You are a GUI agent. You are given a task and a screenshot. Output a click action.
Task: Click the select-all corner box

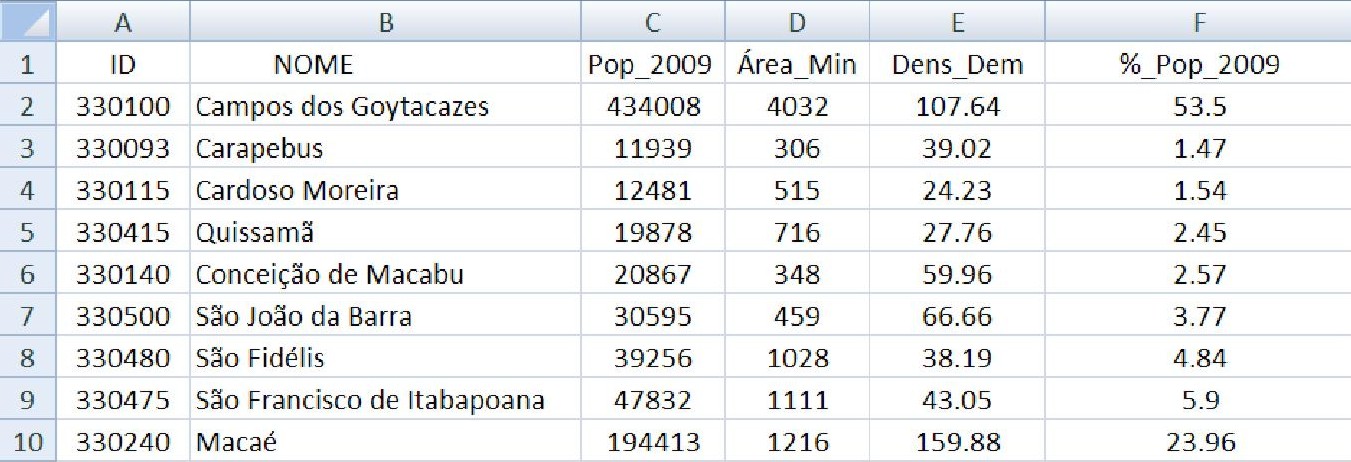[x=28, y=21]
